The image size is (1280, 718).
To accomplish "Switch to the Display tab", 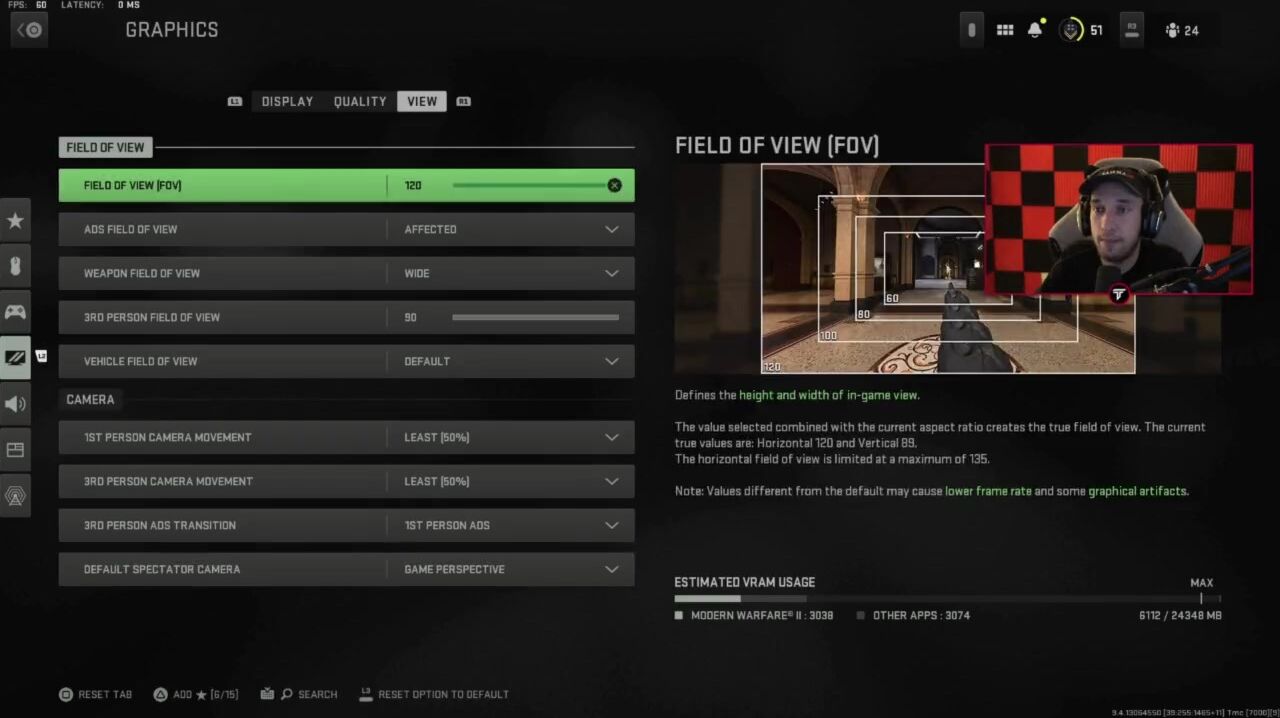I will (287, 101).
